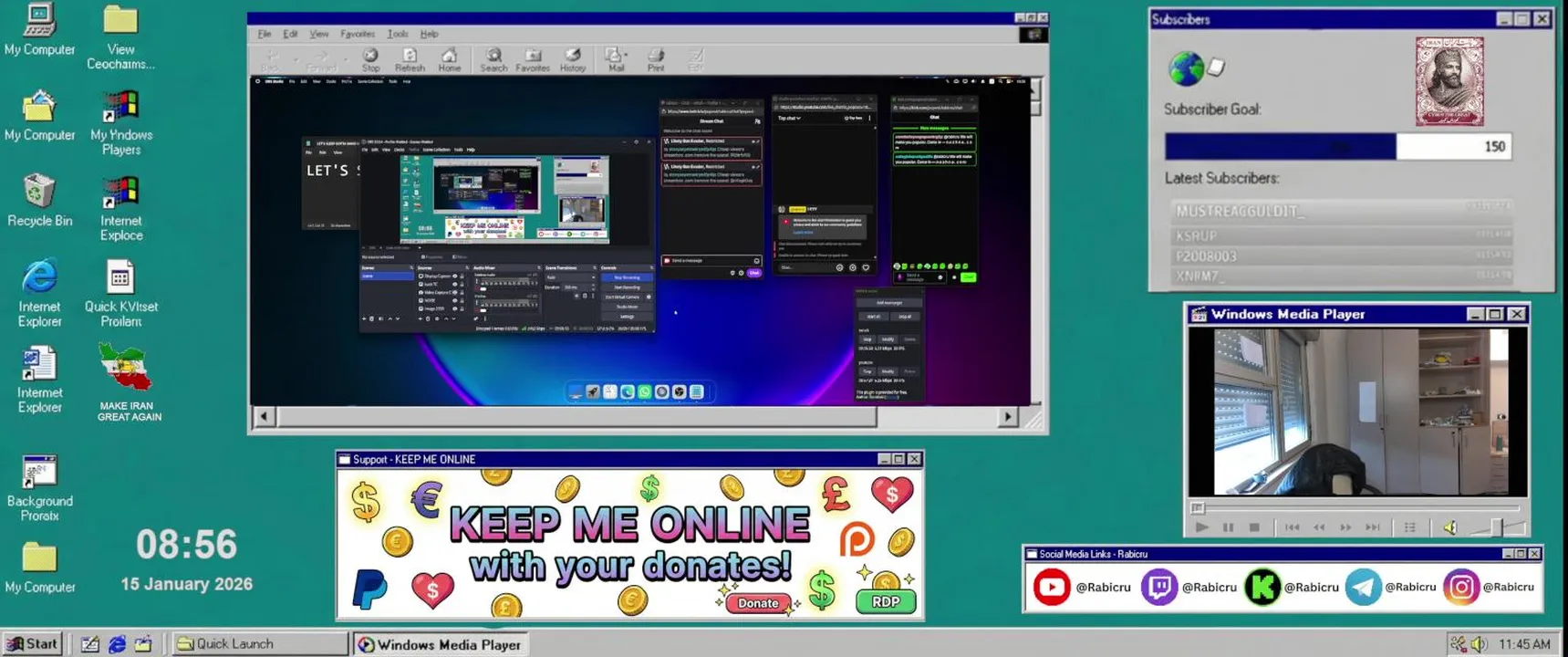Click the browser horizontal scrollbar right arrow
Viewport: 1568px width, 657px height.
coord(1007,417)
